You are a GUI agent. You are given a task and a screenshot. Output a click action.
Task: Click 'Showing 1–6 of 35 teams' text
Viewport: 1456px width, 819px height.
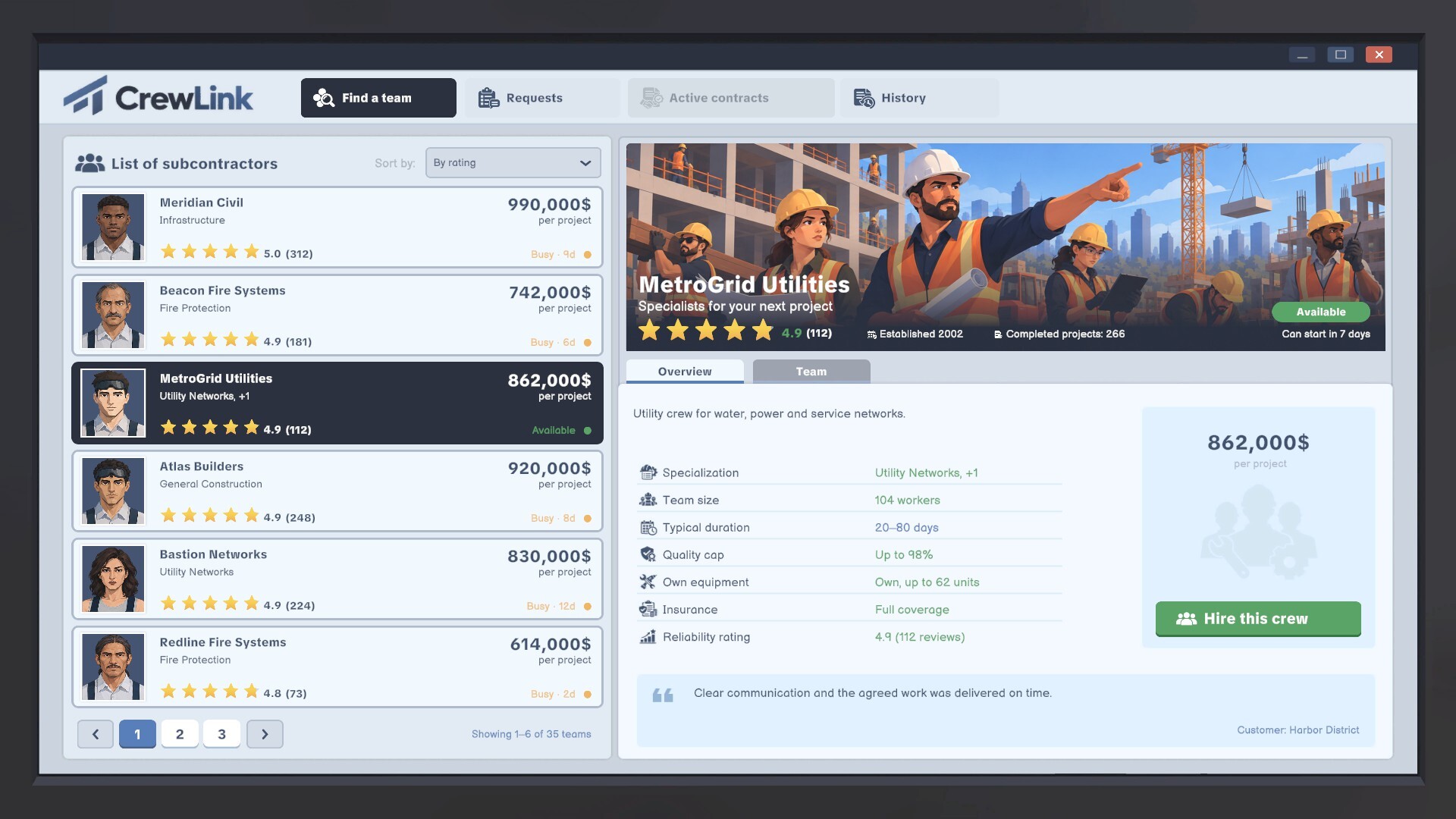coord(531,734)
